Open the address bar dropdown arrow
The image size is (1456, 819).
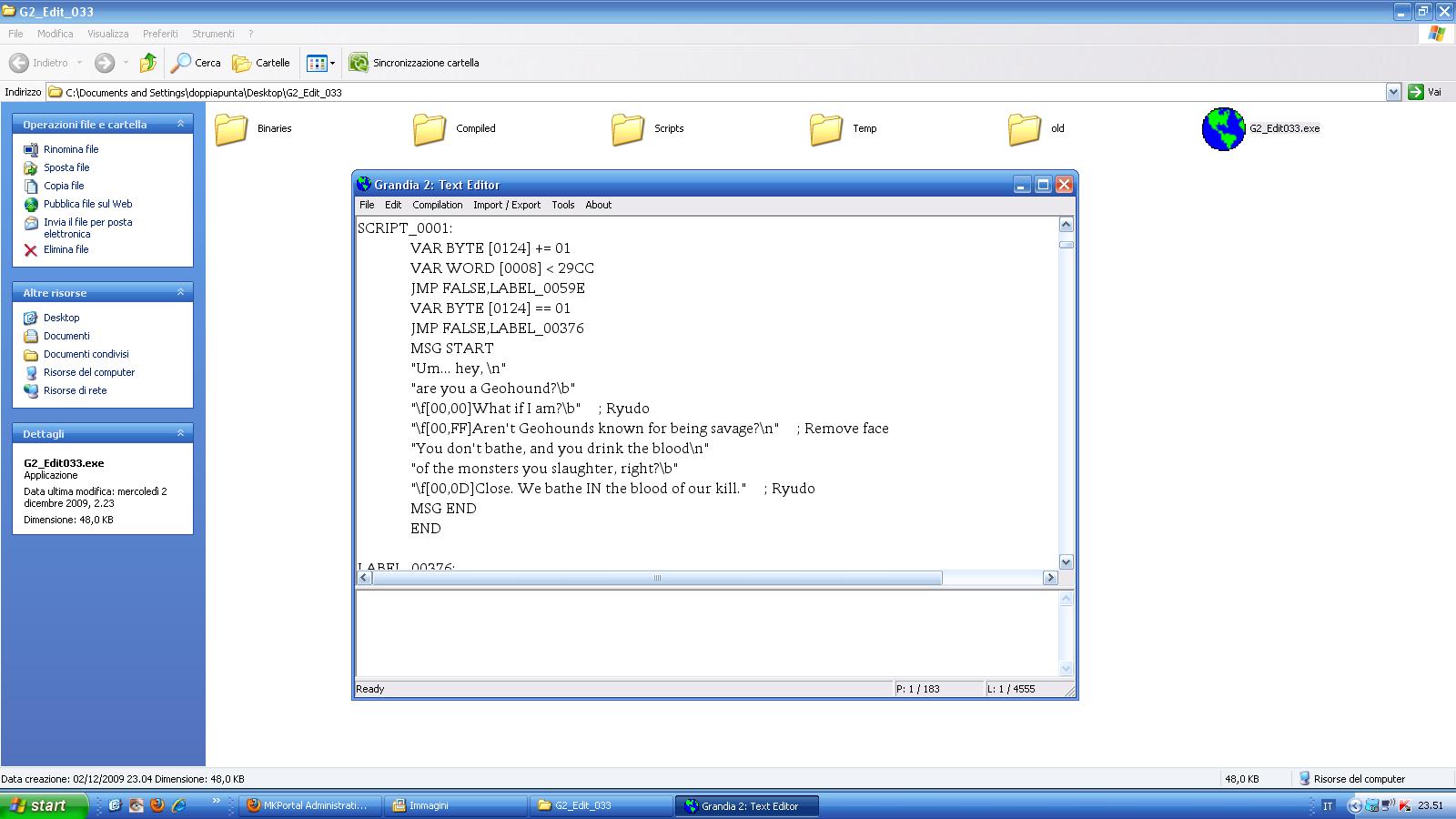point(1393,92)
